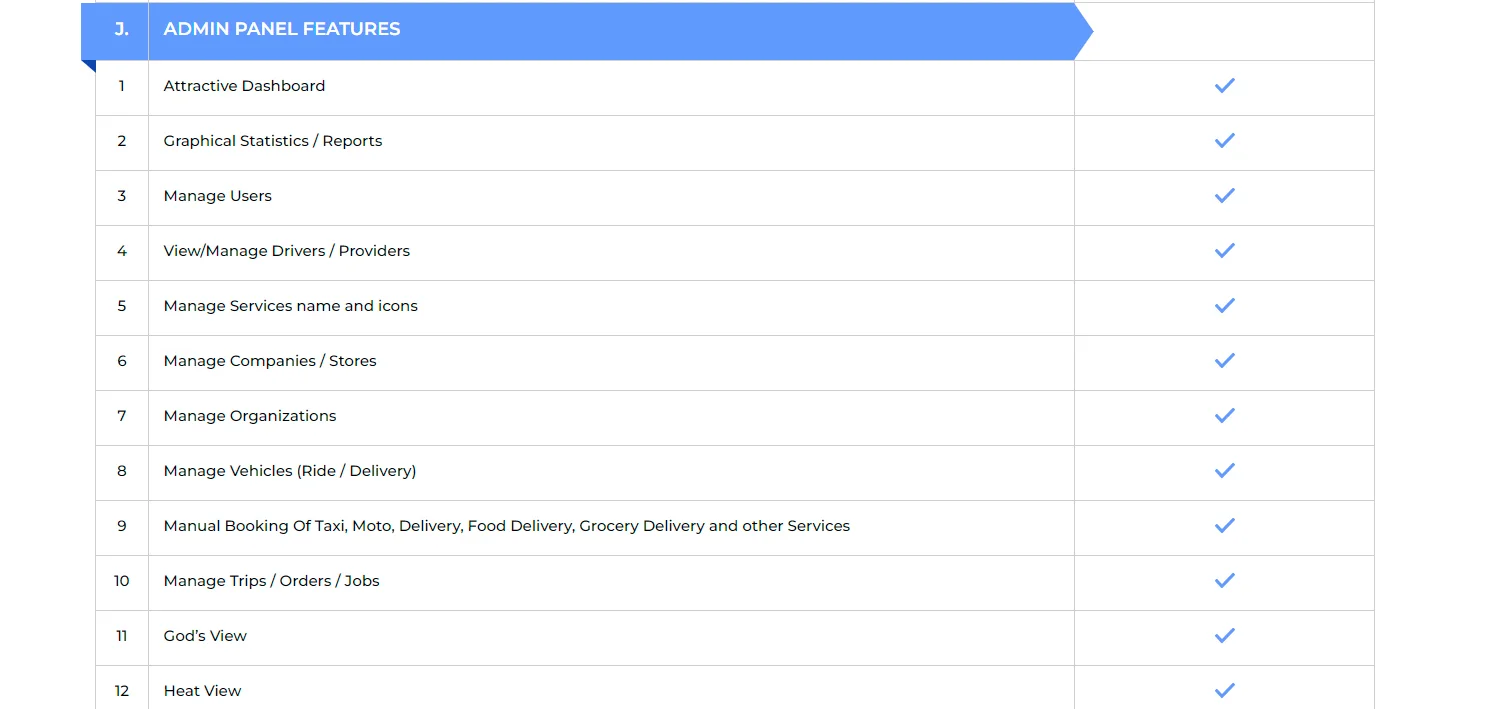
Task: Click the Heat View checkmark
Action: [1224, 690]
